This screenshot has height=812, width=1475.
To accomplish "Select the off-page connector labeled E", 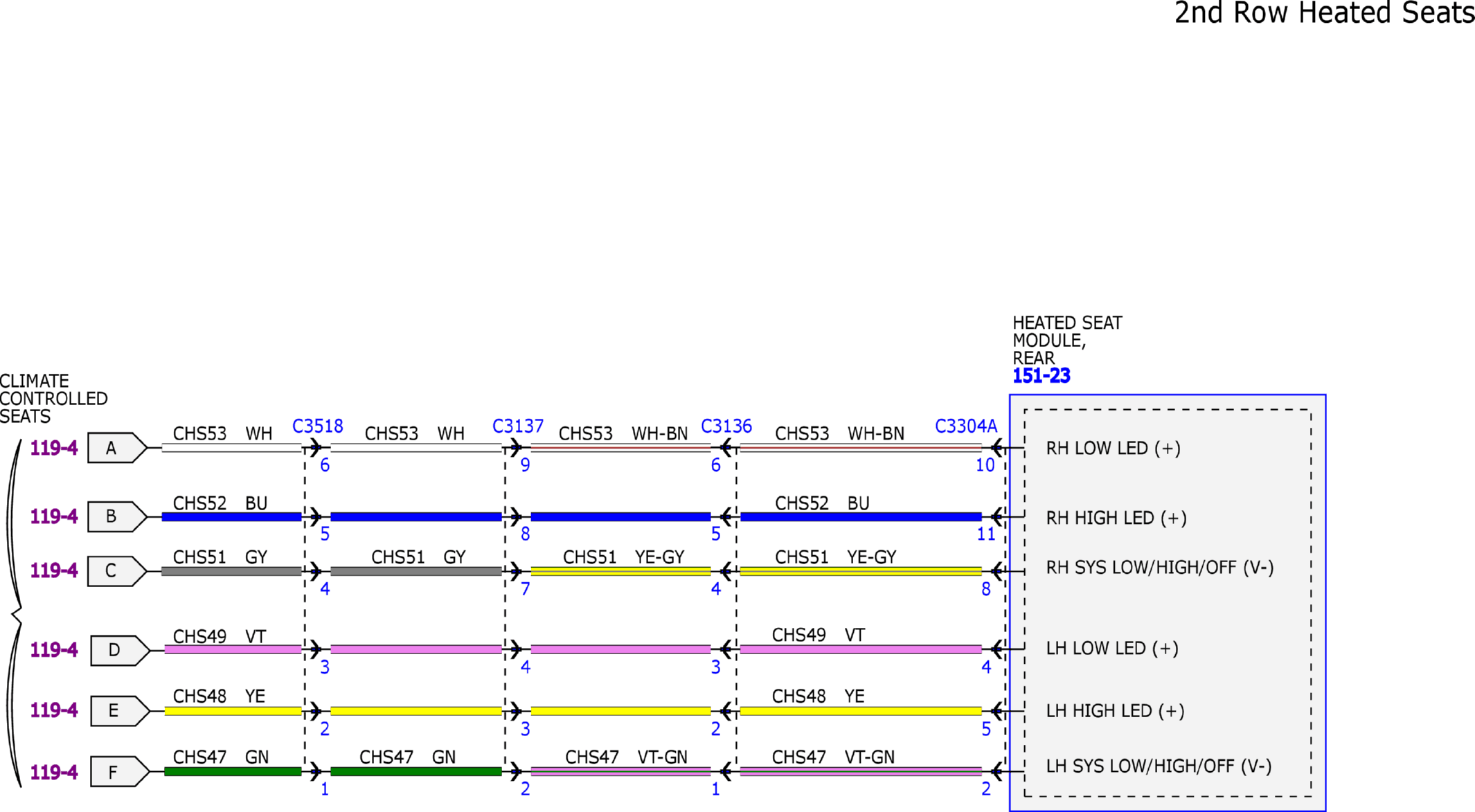I will point(120,711).
